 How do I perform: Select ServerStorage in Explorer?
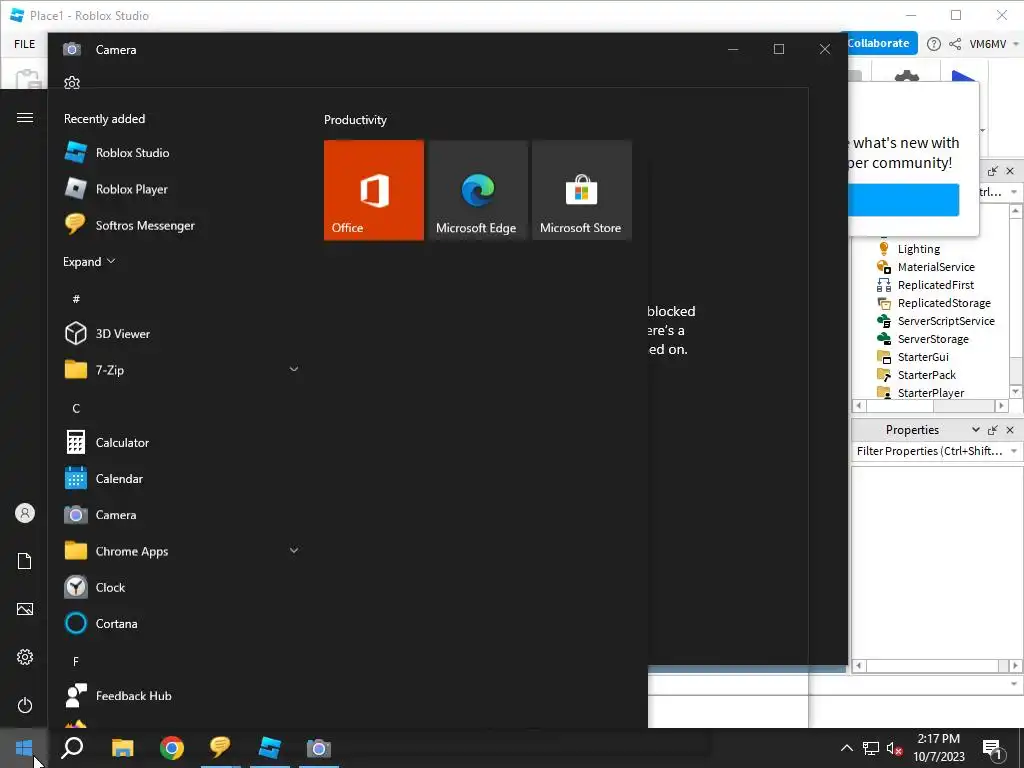[933, 339]
